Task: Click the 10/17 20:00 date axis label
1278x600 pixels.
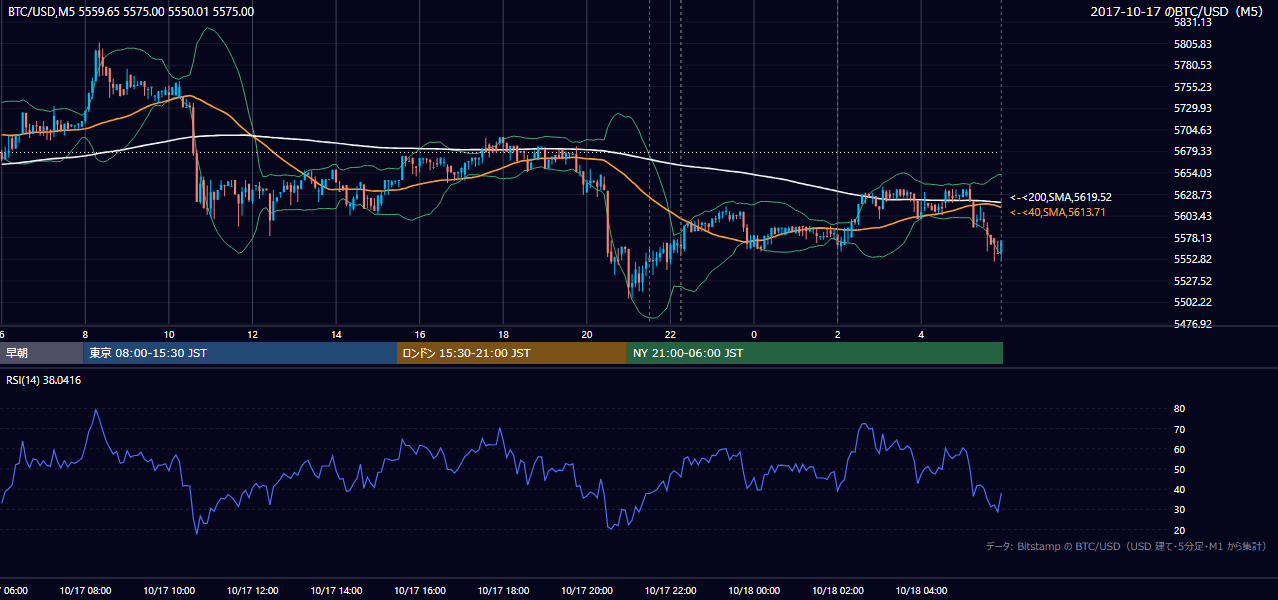Action: [587, 591]
